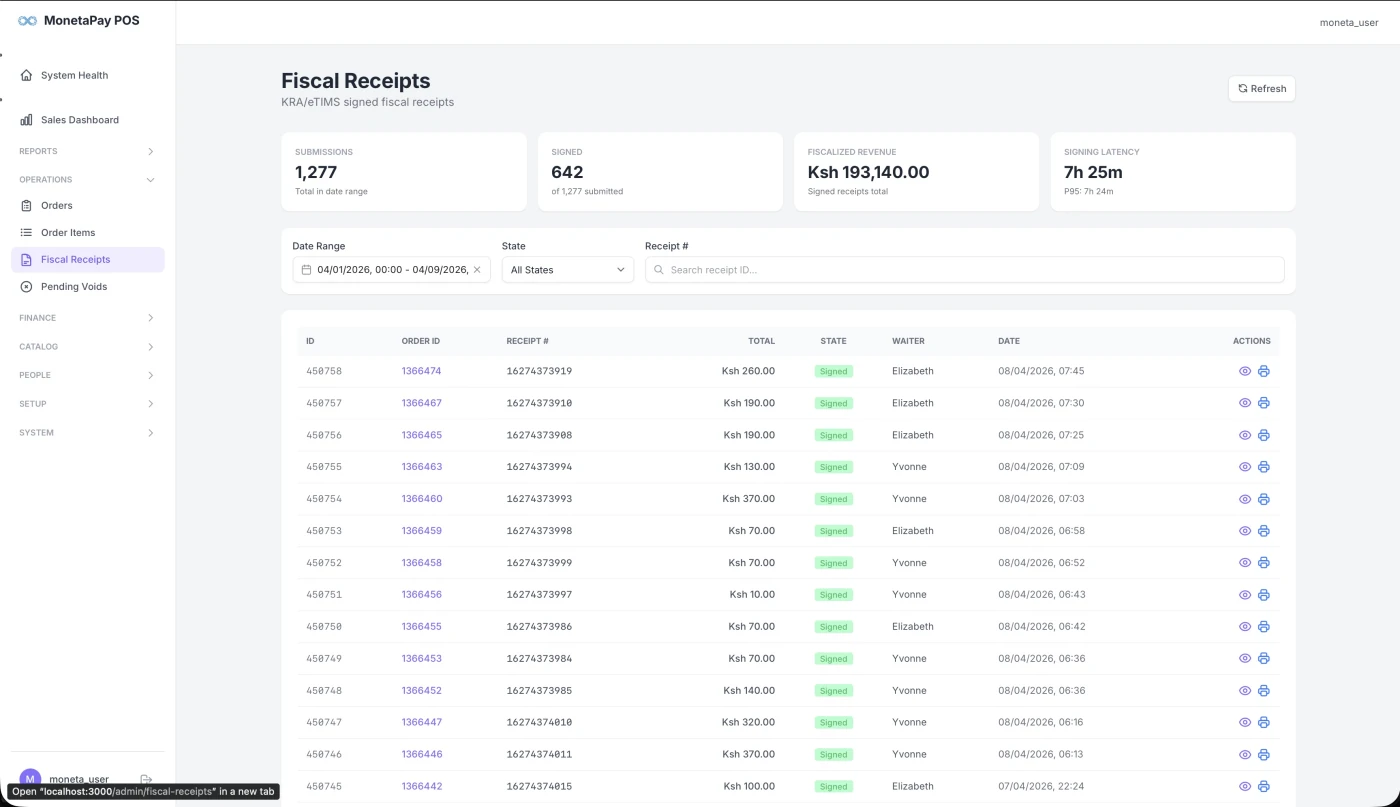Open Pending Voids via its clock icon
The image size is (1400, 807).
26,286
